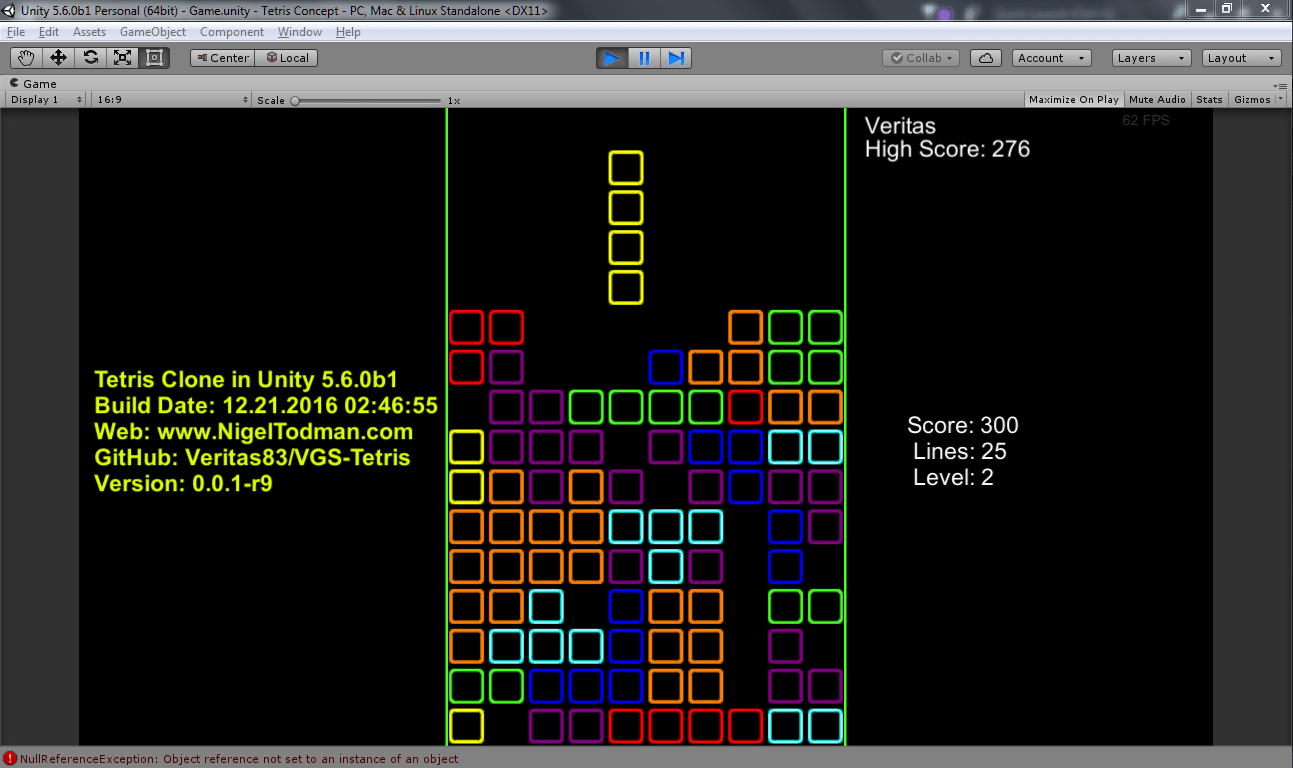Enable Maximize On Play
The image size is (1293, 768).
pyautogui.click(x=1073, y=99)
